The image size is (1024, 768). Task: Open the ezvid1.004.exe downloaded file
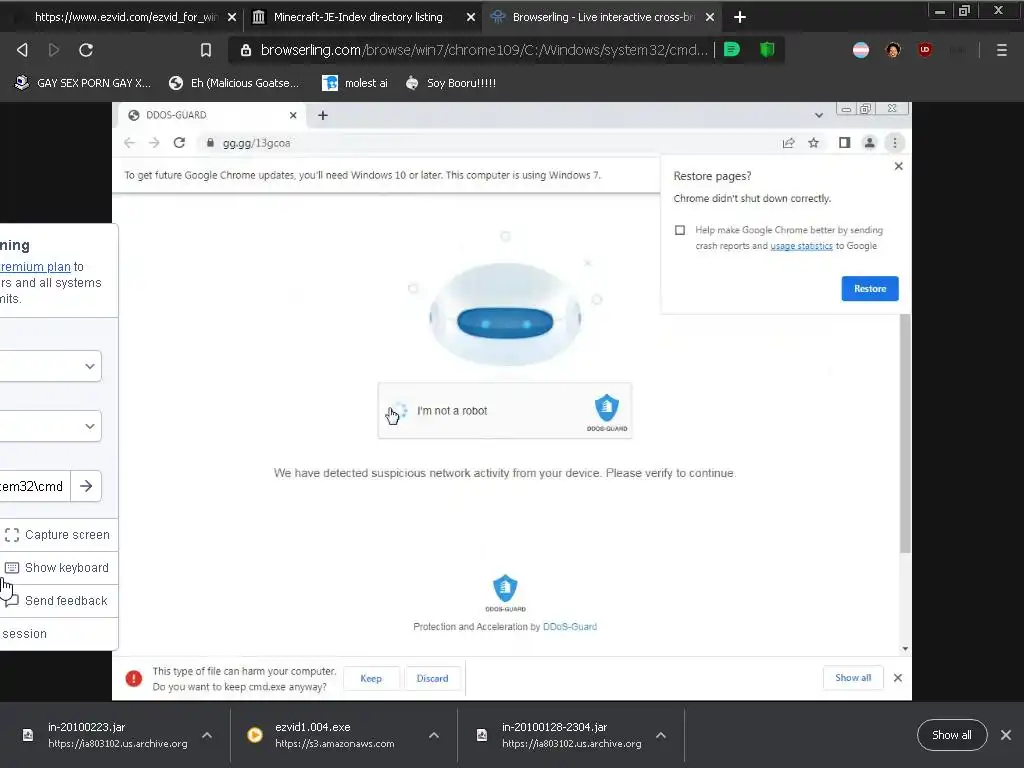pos(333,735)
